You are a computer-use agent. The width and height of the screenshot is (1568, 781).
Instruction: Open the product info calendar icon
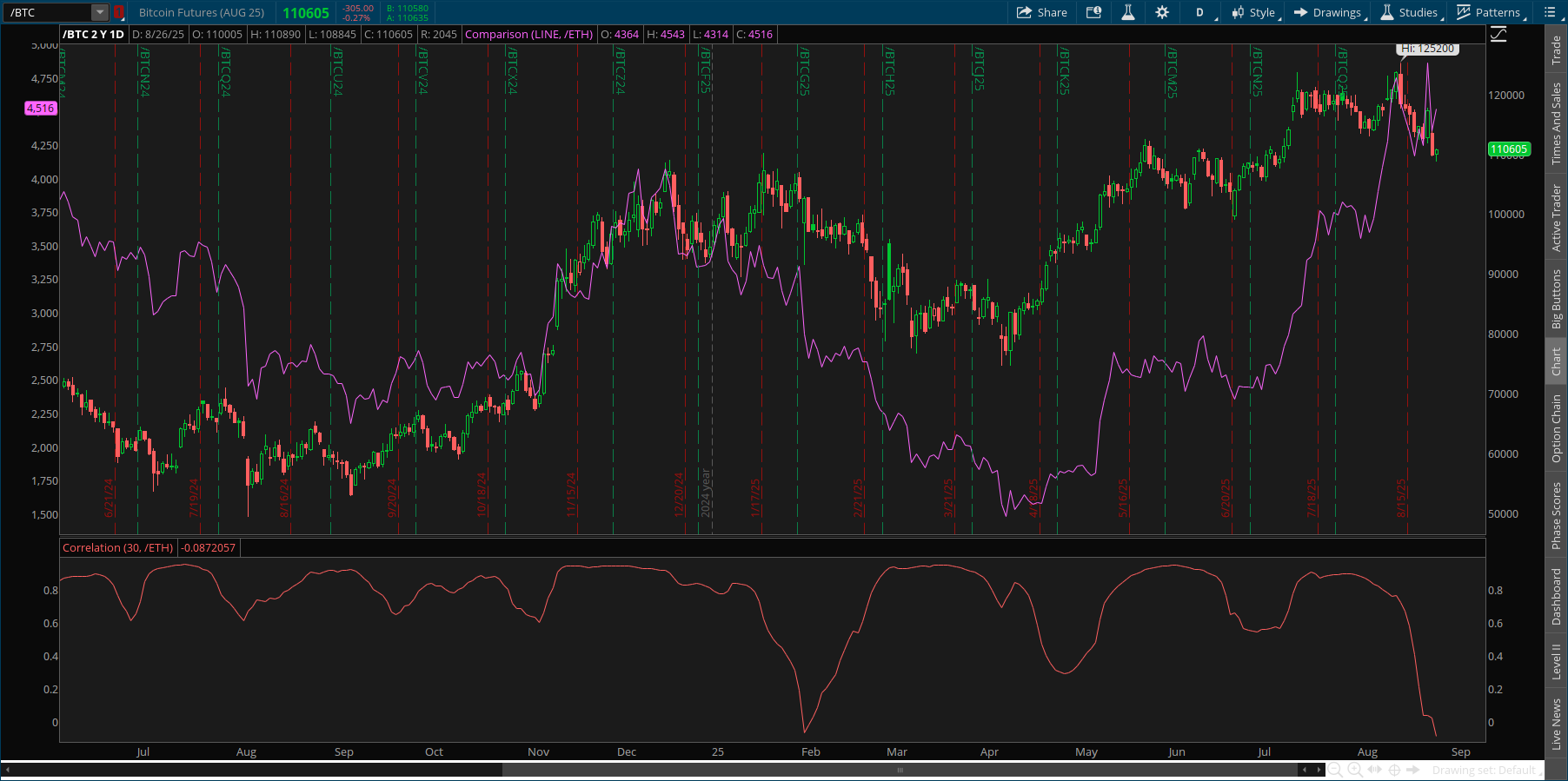coord(1094,12)
